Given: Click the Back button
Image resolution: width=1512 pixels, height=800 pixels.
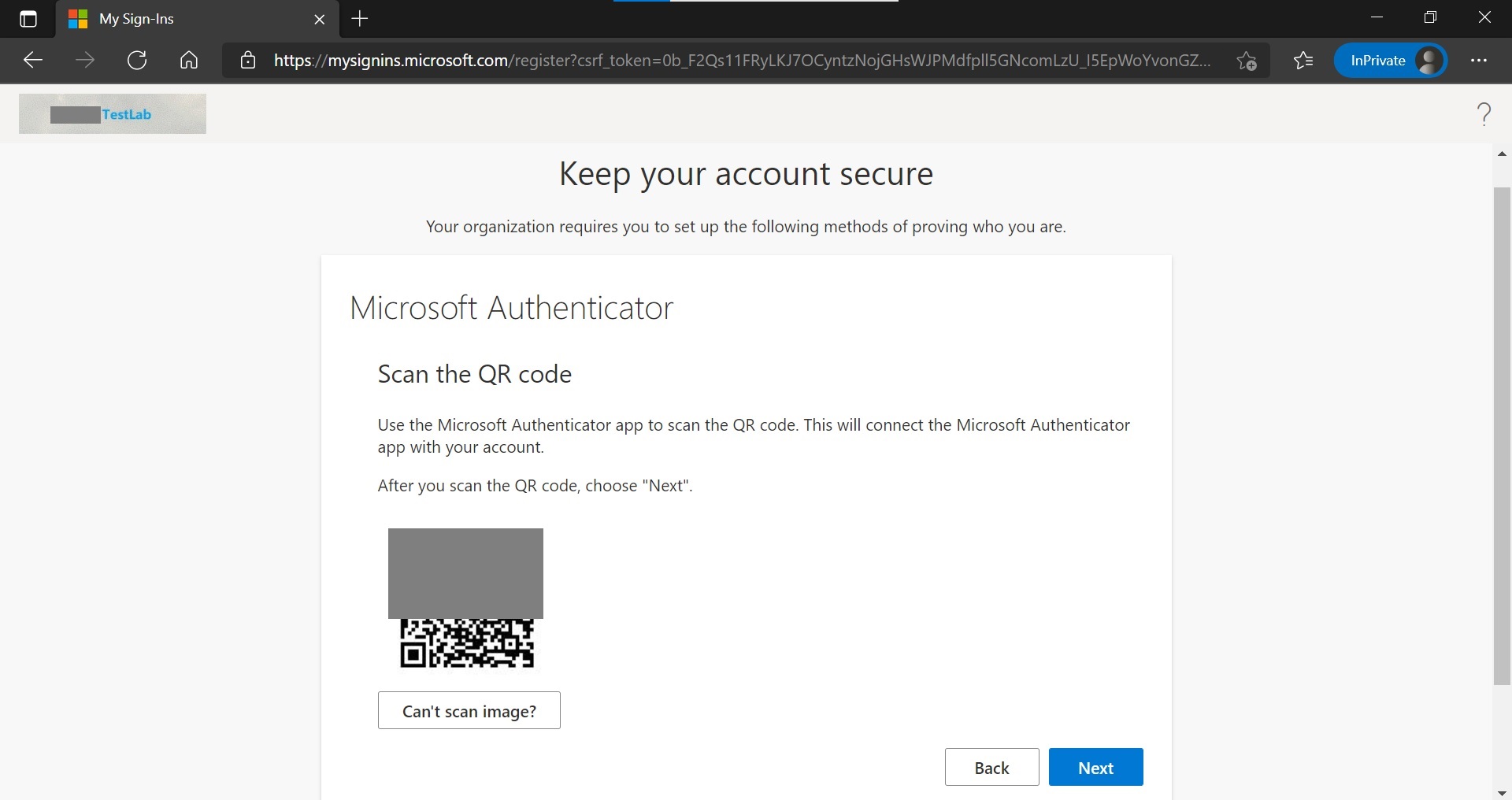Looking at the screenshot, I should (x=991, y=767).
